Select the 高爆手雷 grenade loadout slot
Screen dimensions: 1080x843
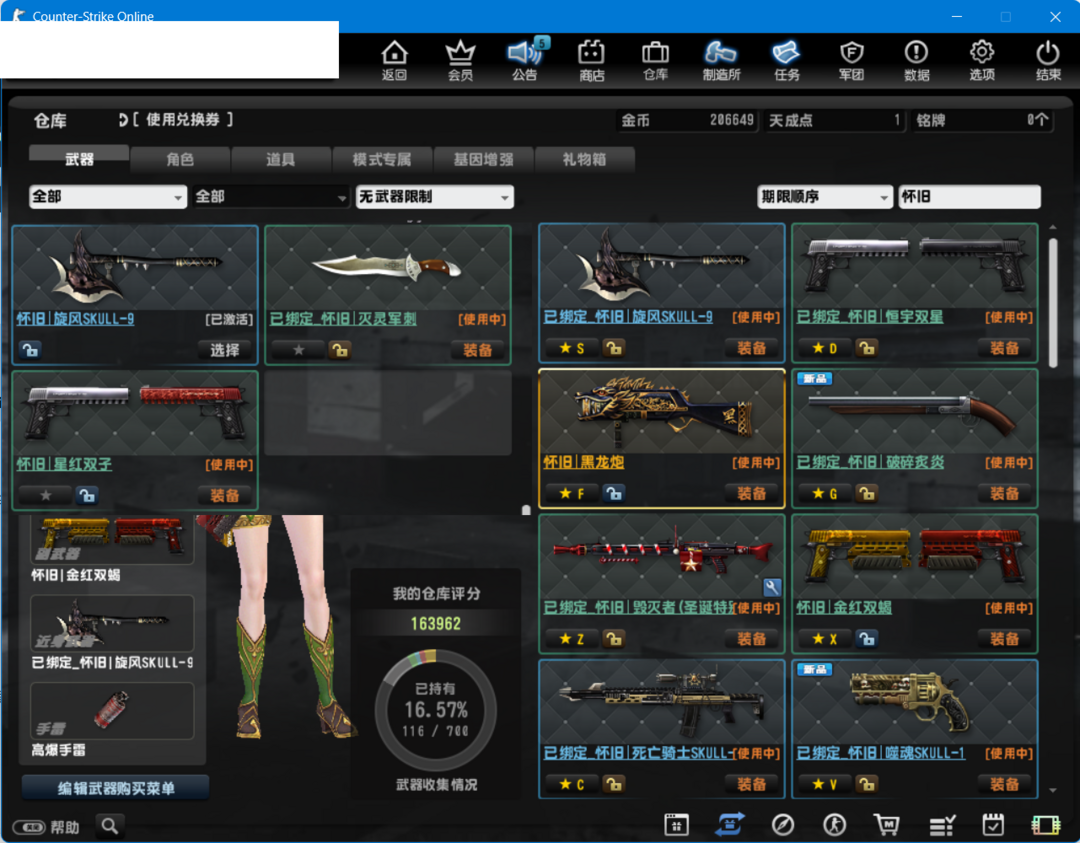pos(112,711)
